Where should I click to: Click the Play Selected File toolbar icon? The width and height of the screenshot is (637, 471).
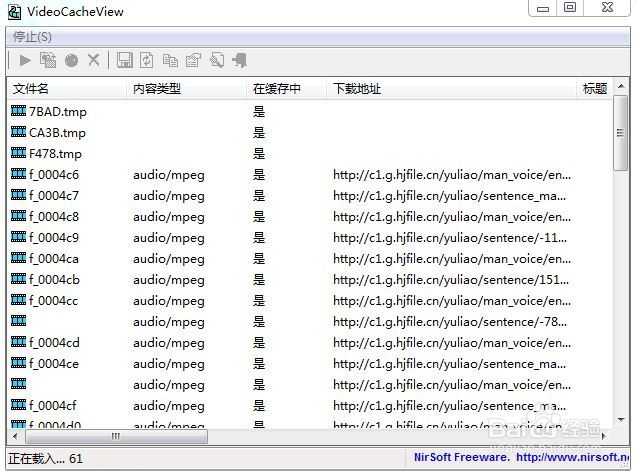[25, 61]
